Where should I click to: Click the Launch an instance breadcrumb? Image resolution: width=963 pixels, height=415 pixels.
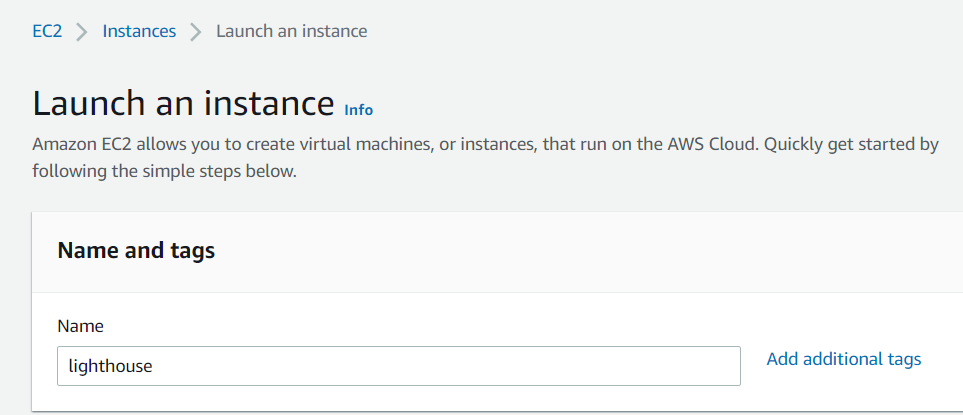click(x=291, y=31)
